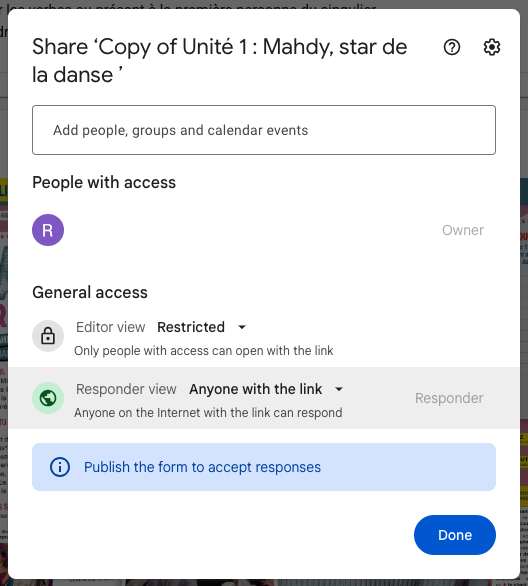Select the Editor view label

pyautogui.click(x=111, y=327)
